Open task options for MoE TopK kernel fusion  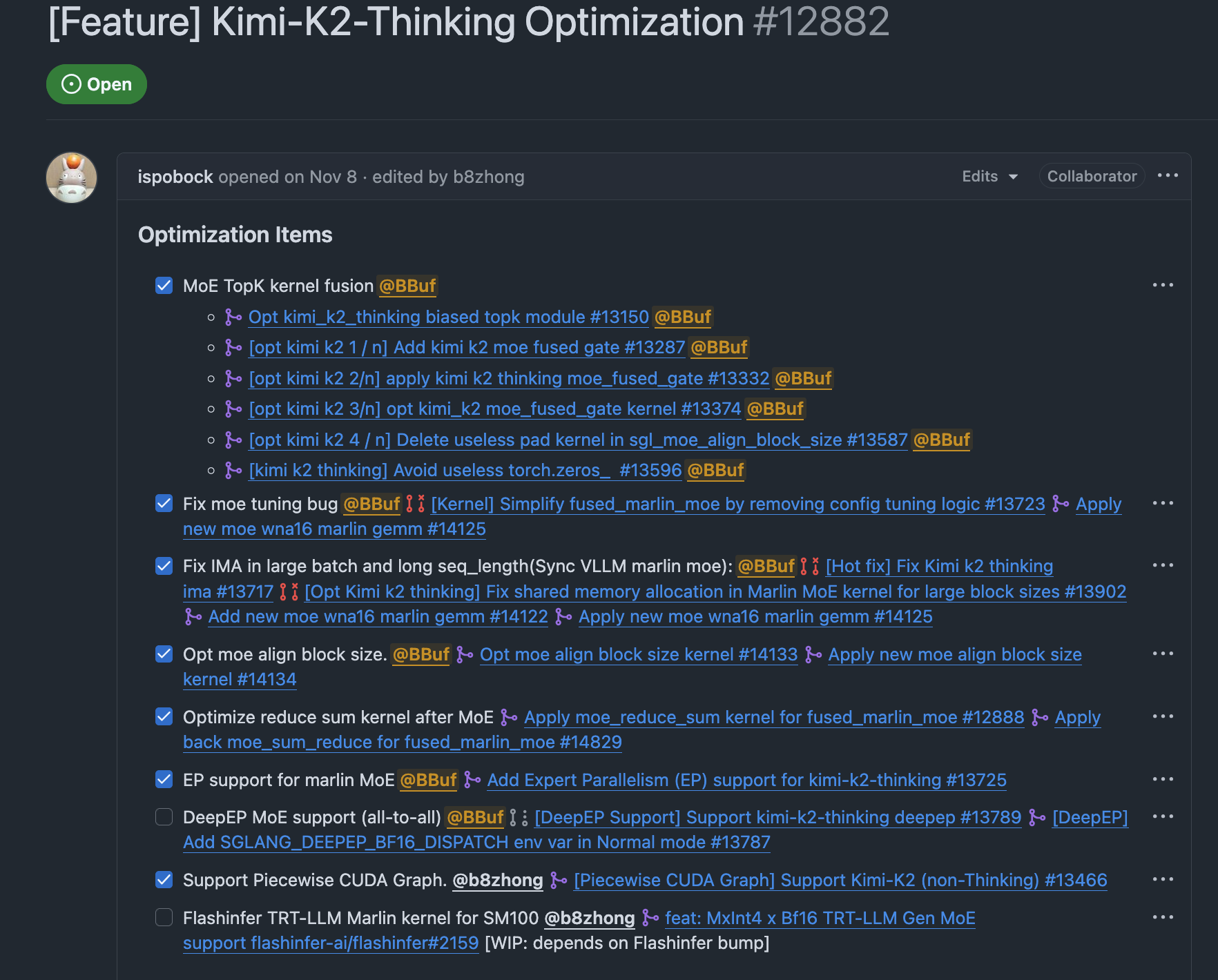pyautogui.click(x=1163, y=285)
